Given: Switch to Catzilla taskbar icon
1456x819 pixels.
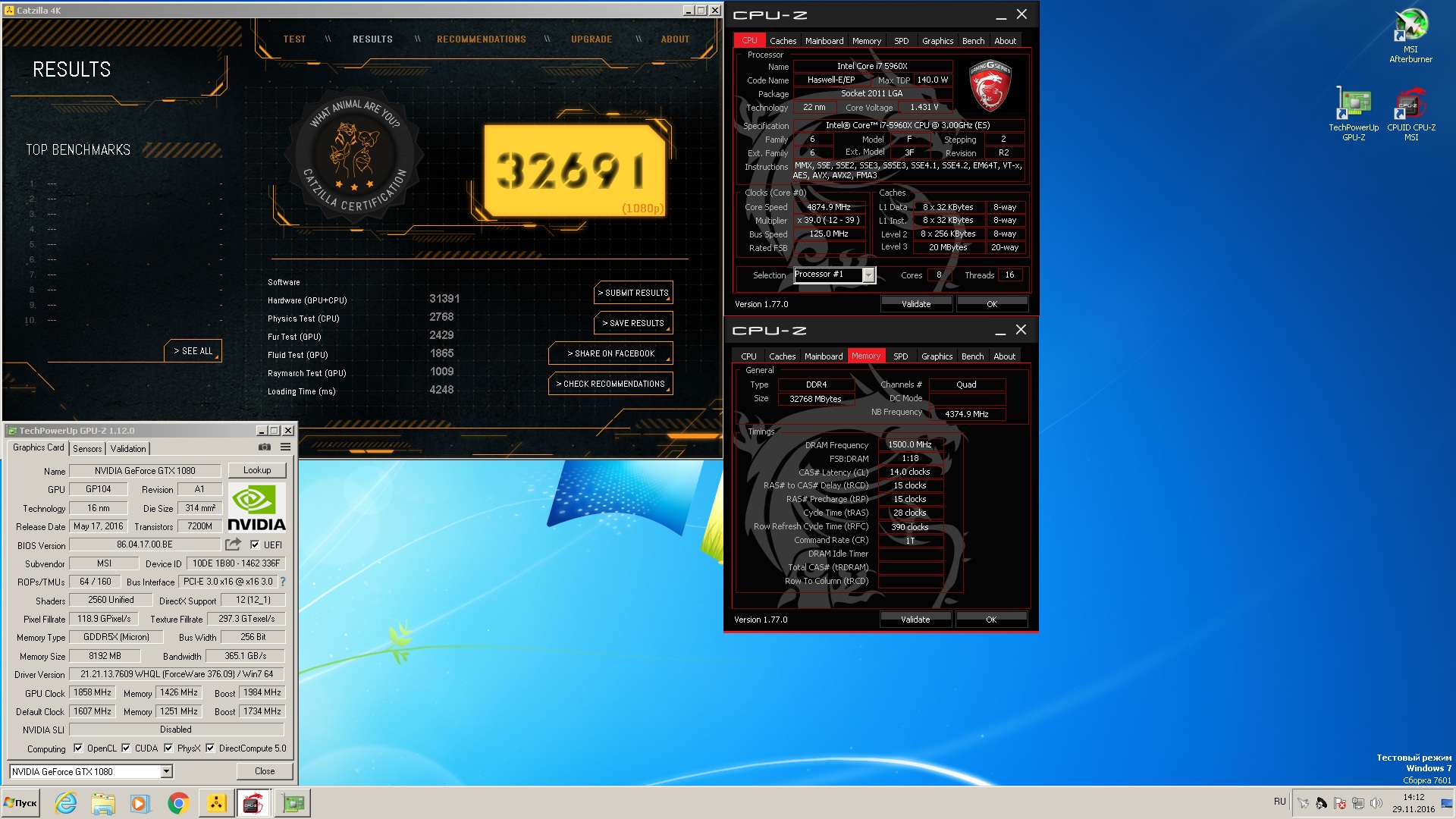Looking at the screenshot, I should coord(216,803).
